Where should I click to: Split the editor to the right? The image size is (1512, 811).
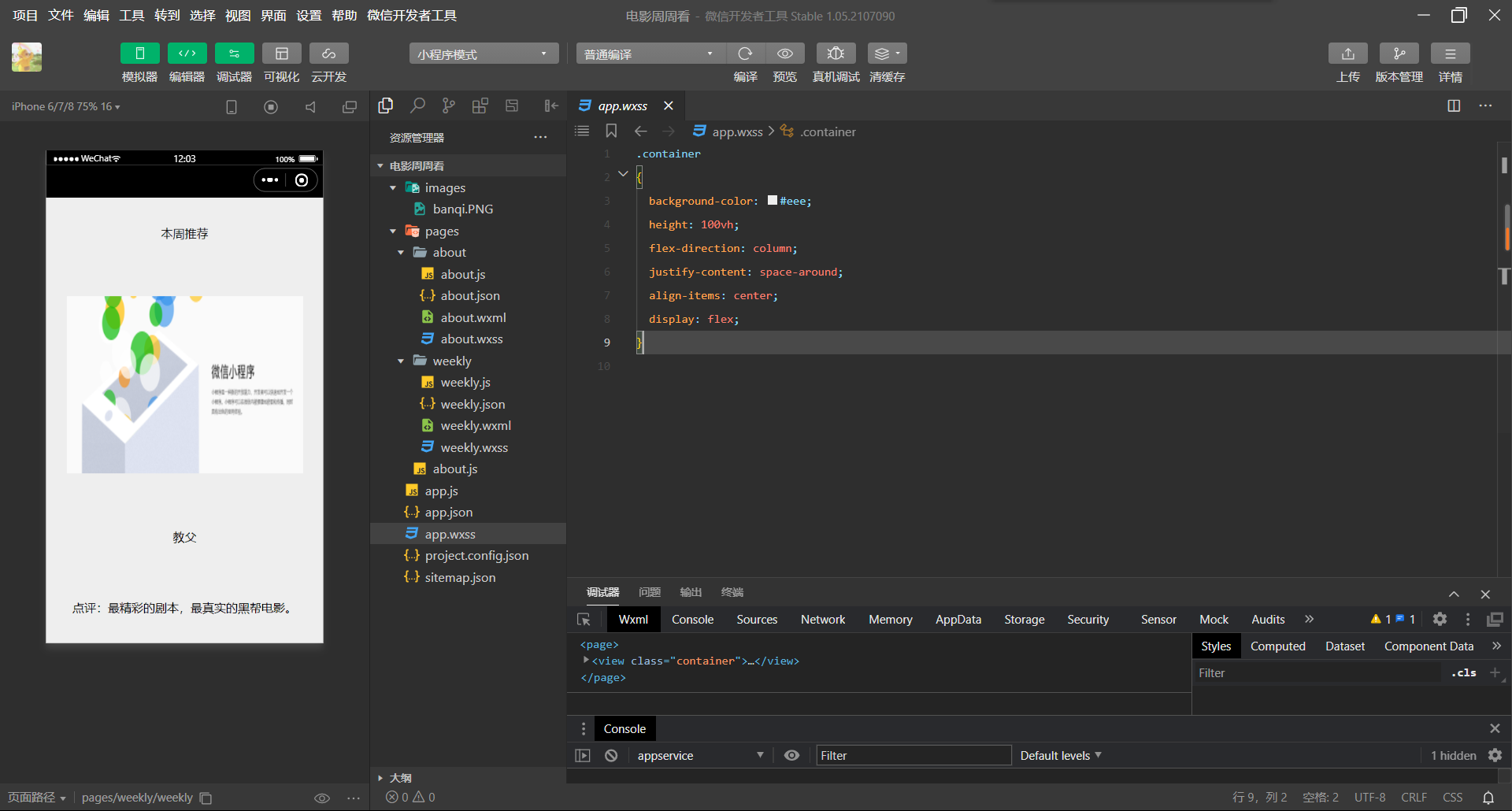(1454, 106)
